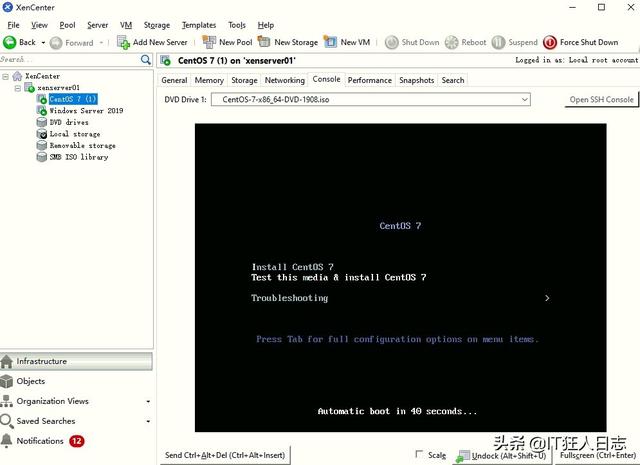Click the red 12 notifications badge
This screenshot has height=465, width=640.
(76, 441)
